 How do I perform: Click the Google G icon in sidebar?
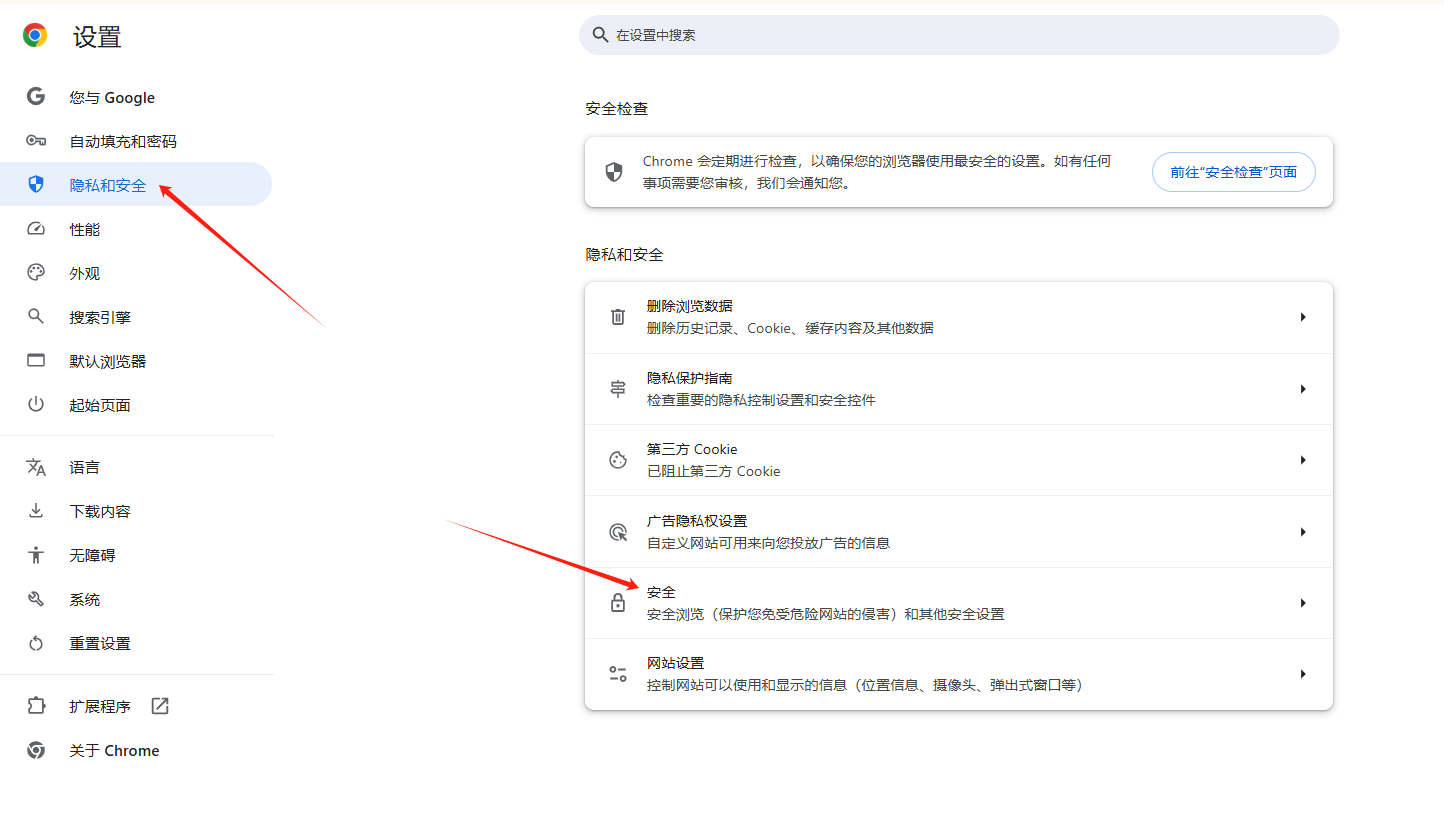coord(36,97)
